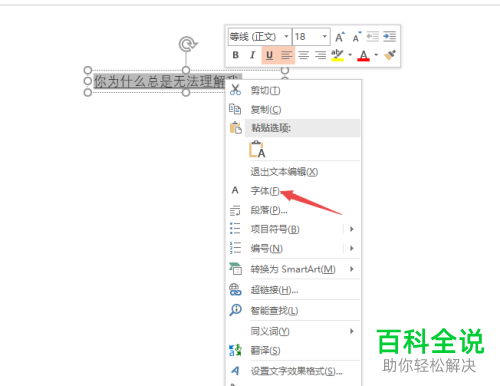
Task: Click the copy pages icon
Action: coord(235,109)
